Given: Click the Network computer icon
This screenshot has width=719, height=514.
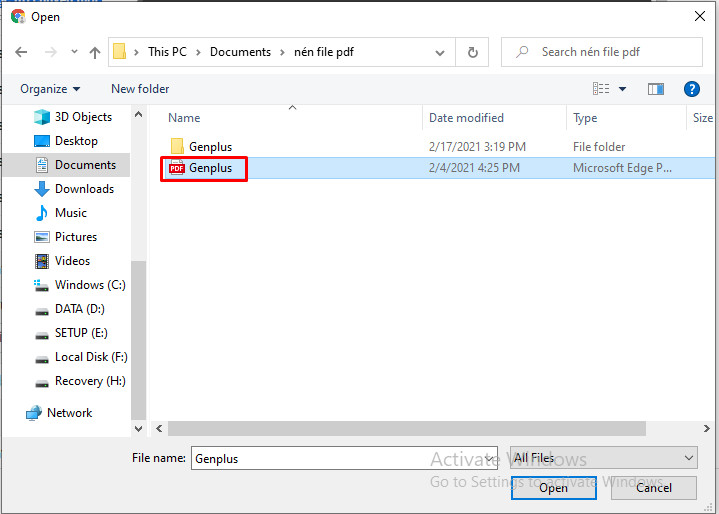Looking at the screenshot, I should pyautogui.click(x=33, y=413).
